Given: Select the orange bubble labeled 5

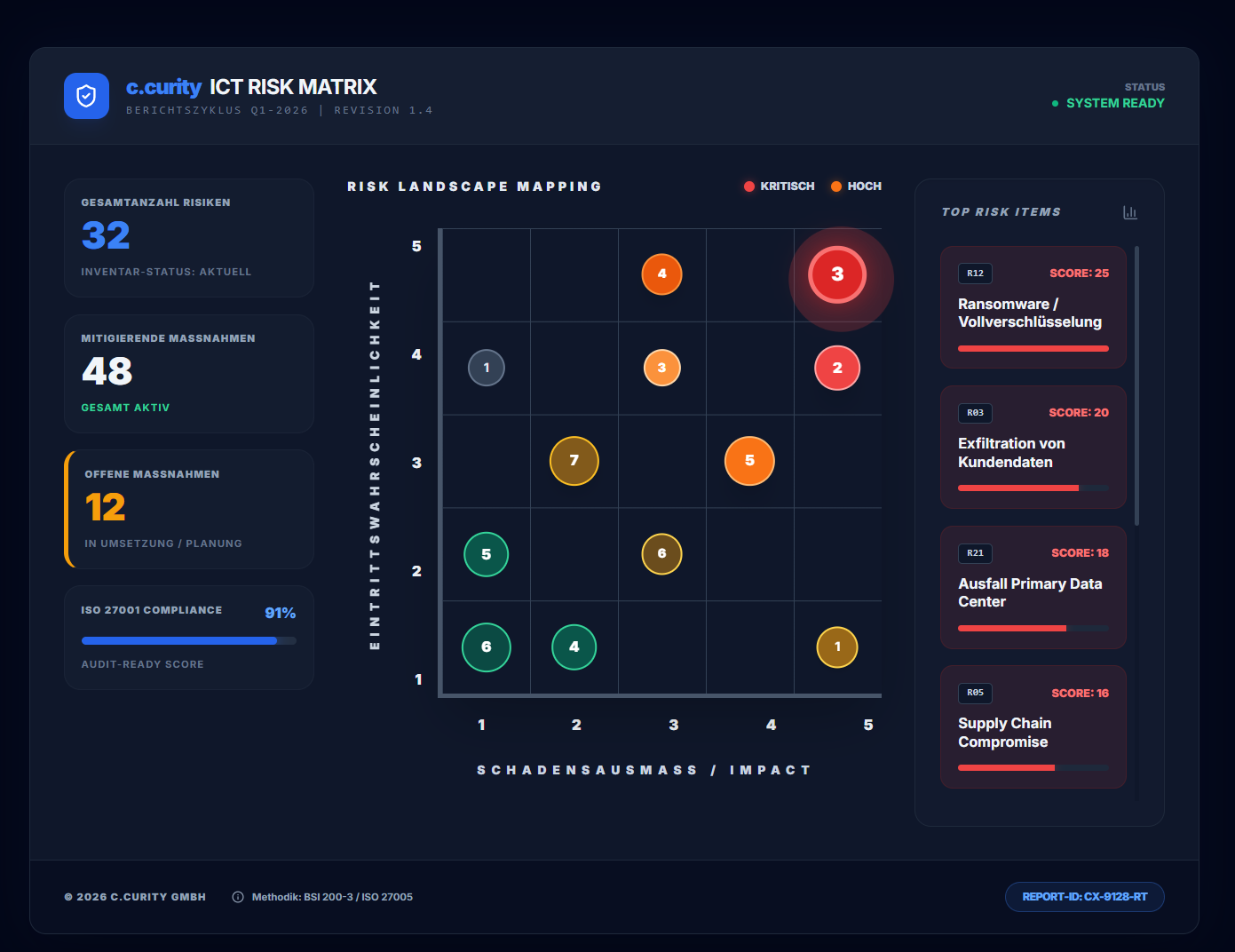Looking at the screenshot, I should click(749, 461).
